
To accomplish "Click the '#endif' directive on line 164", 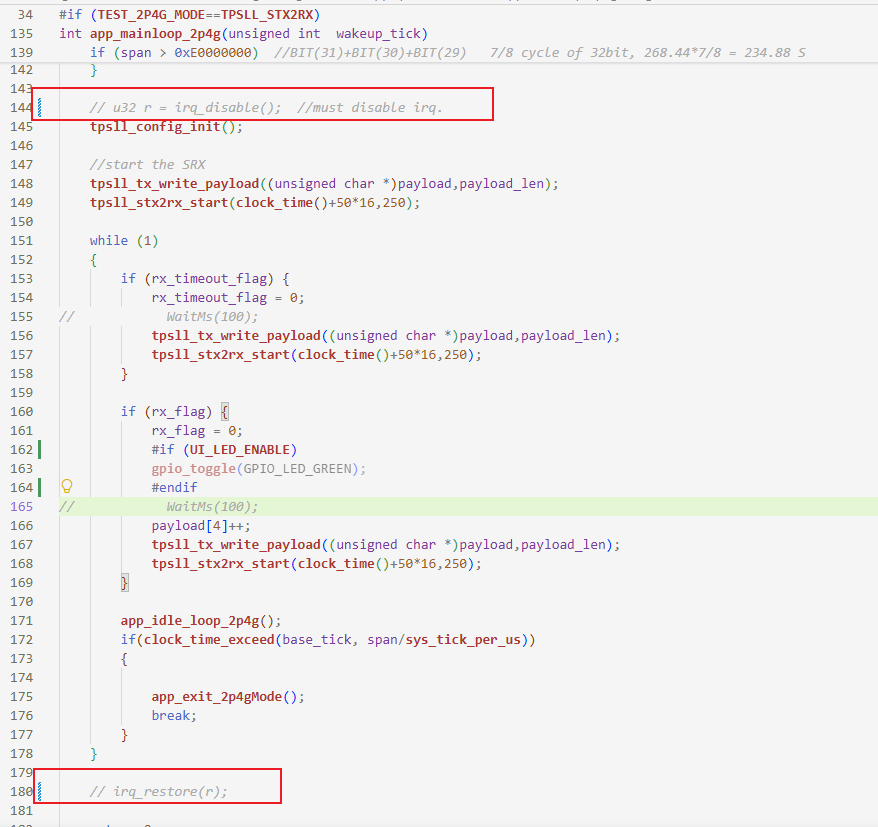I will coord(174,488).
